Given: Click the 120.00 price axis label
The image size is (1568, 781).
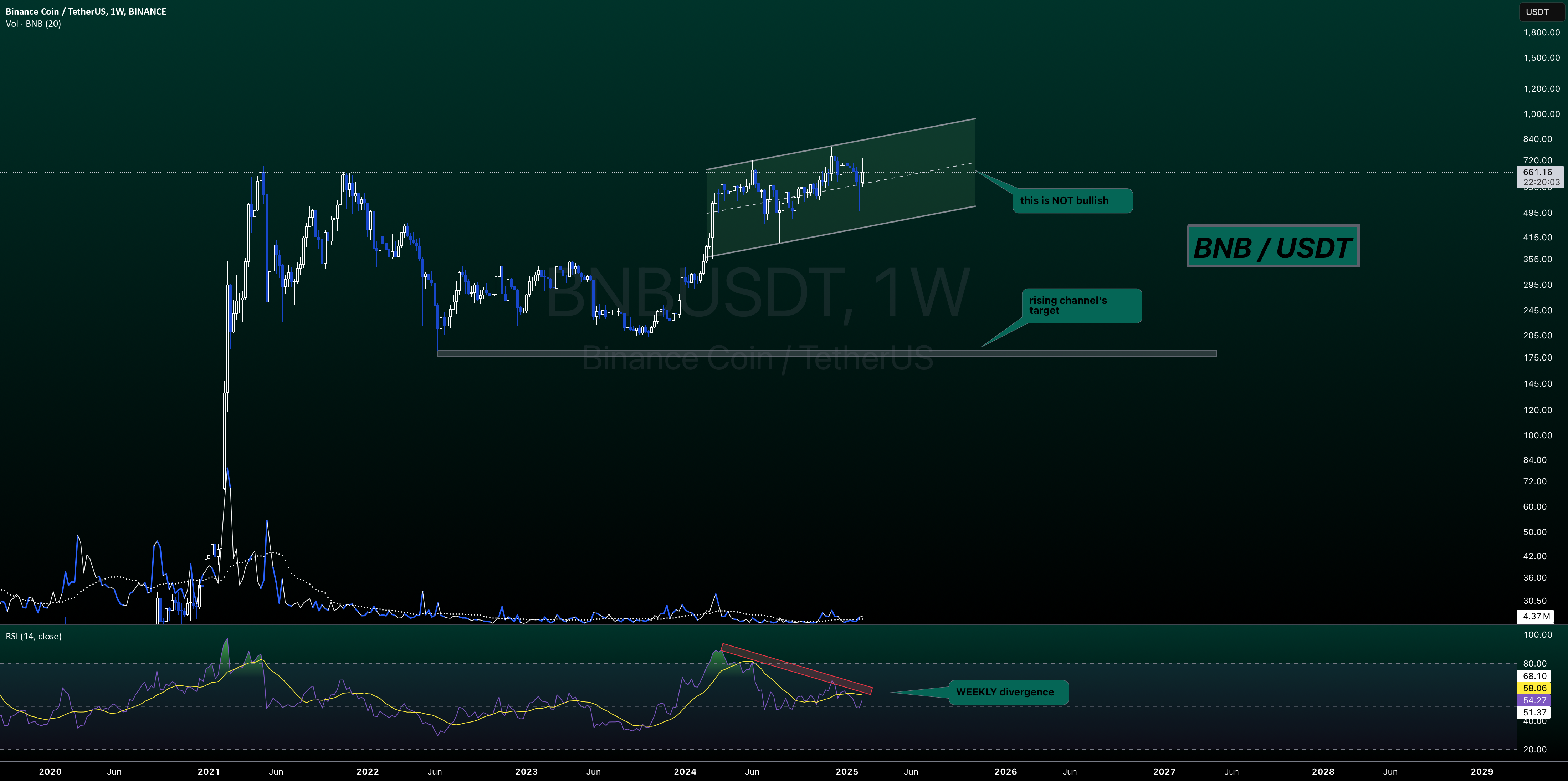Looking at the screenshot, I should (x=1538, y=410).
